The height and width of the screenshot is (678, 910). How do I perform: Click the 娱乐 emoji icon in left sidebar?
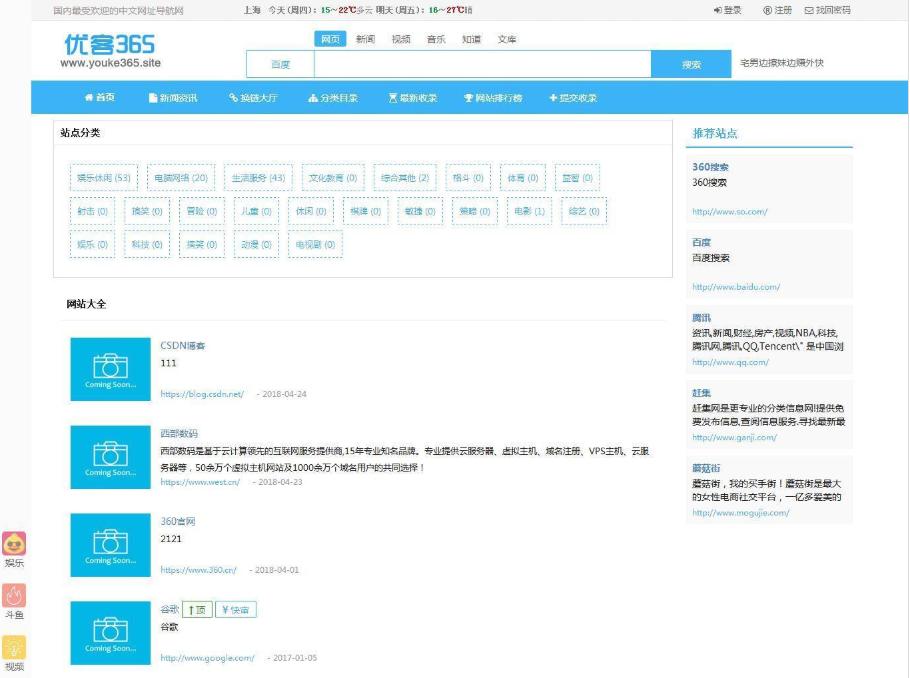(14, 544)
